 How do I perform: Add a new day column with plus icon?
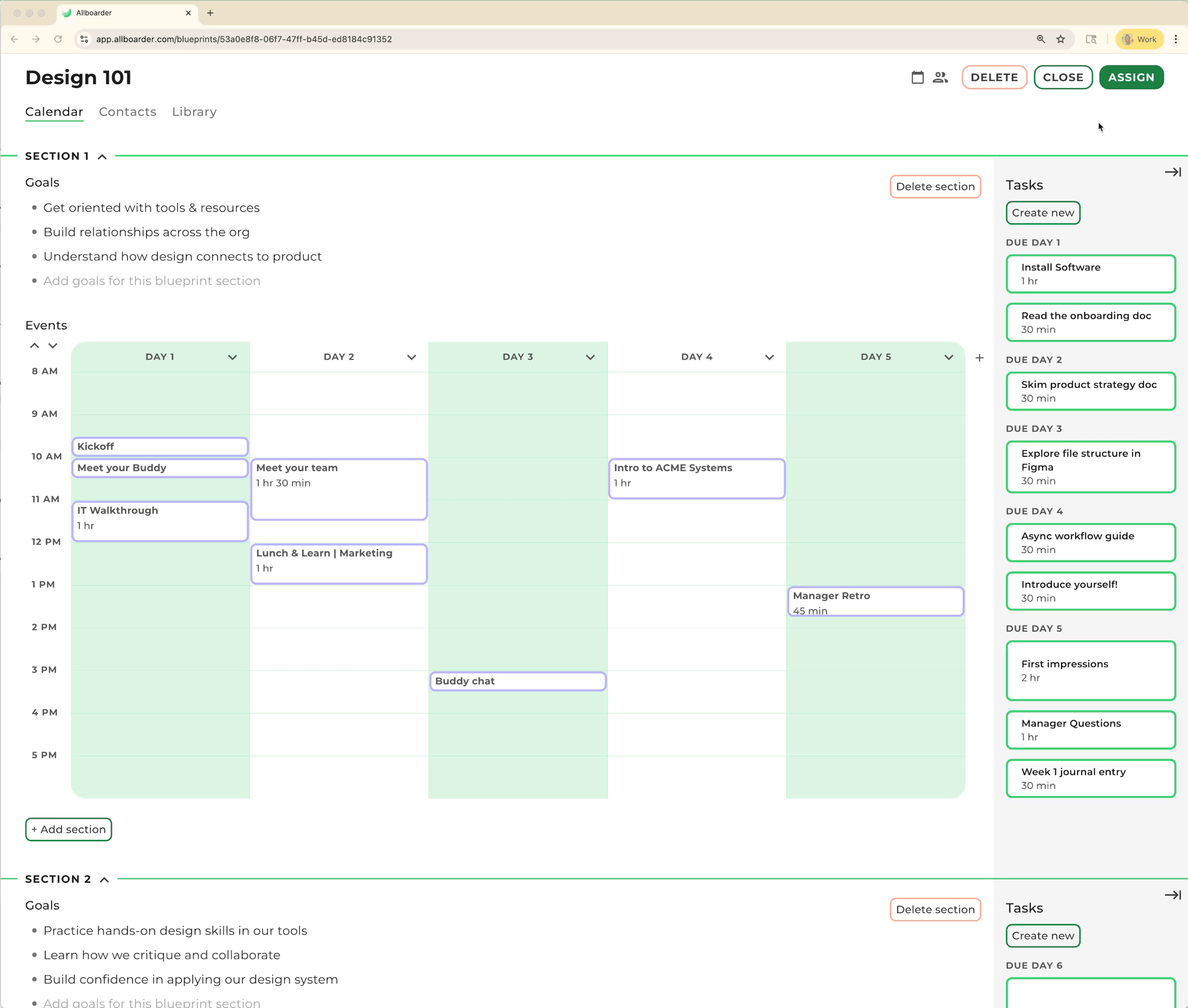point(979,358)
